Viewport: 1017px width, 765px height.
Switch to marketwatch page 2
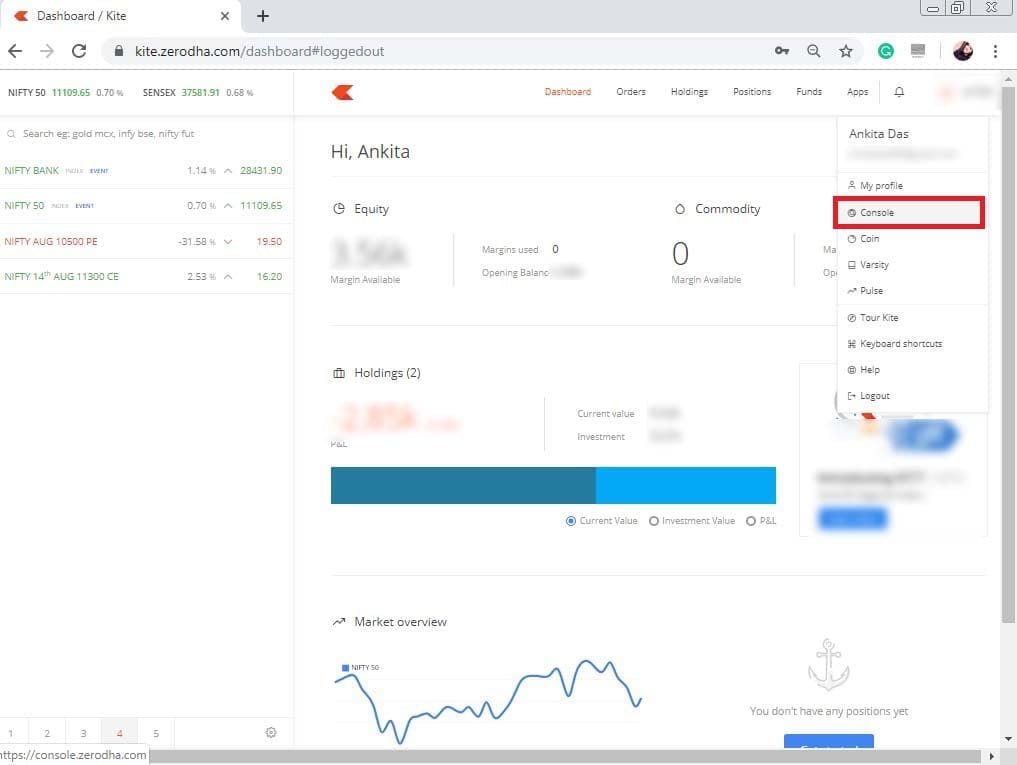[47, 733]
